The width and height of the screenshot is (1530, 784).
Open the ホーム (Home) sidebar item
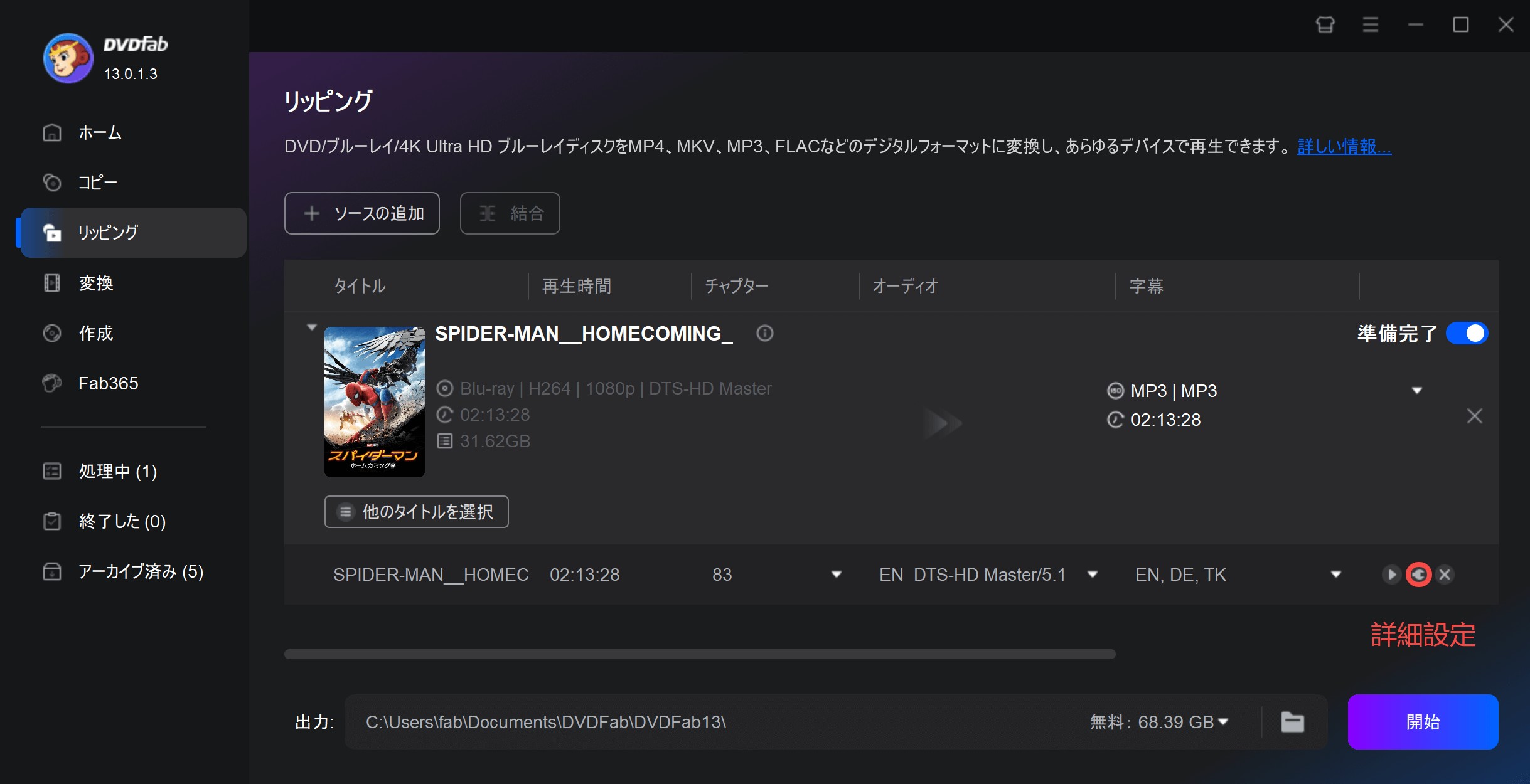(x=133, y=132)
